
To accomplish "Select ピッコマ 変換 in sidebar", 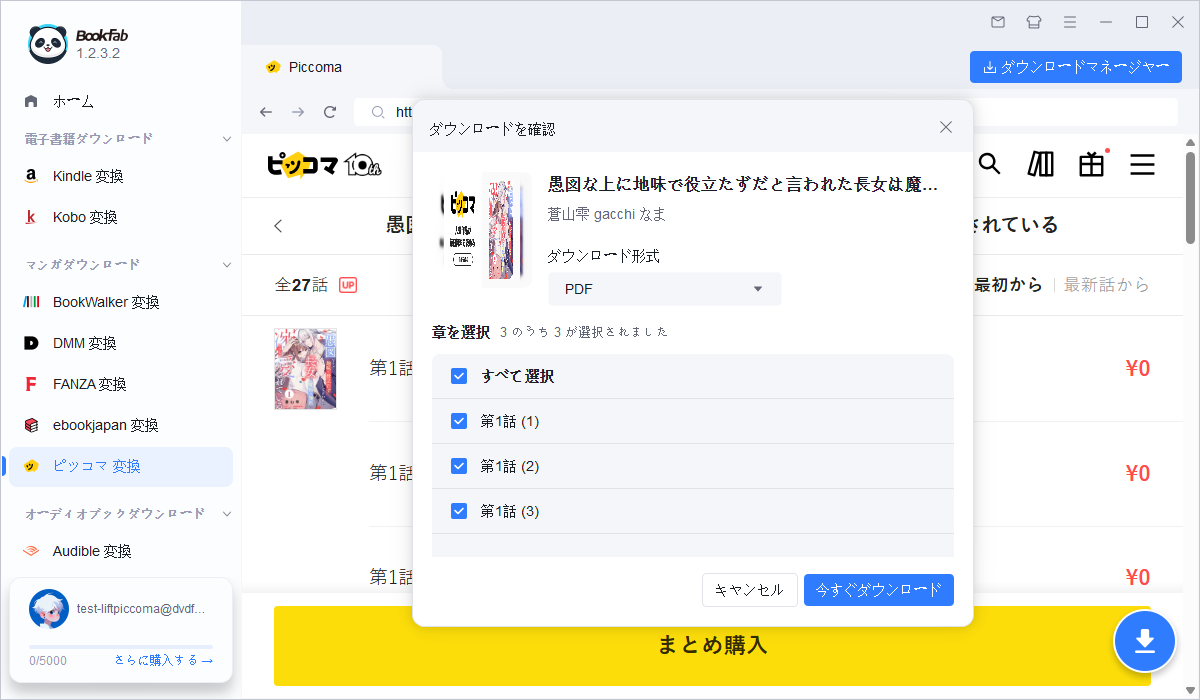I will pos(121,466).
